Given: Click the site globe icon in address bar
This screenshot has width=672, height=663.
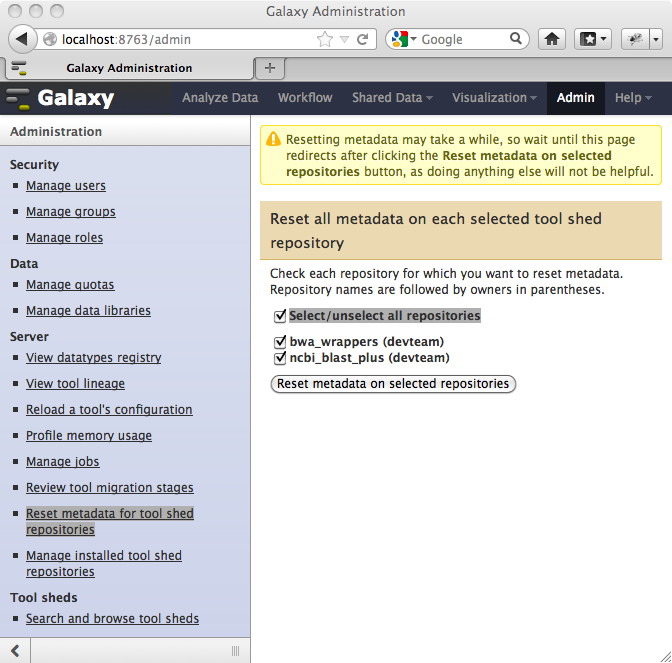Looking at the screenshot, I should point(50,39).
